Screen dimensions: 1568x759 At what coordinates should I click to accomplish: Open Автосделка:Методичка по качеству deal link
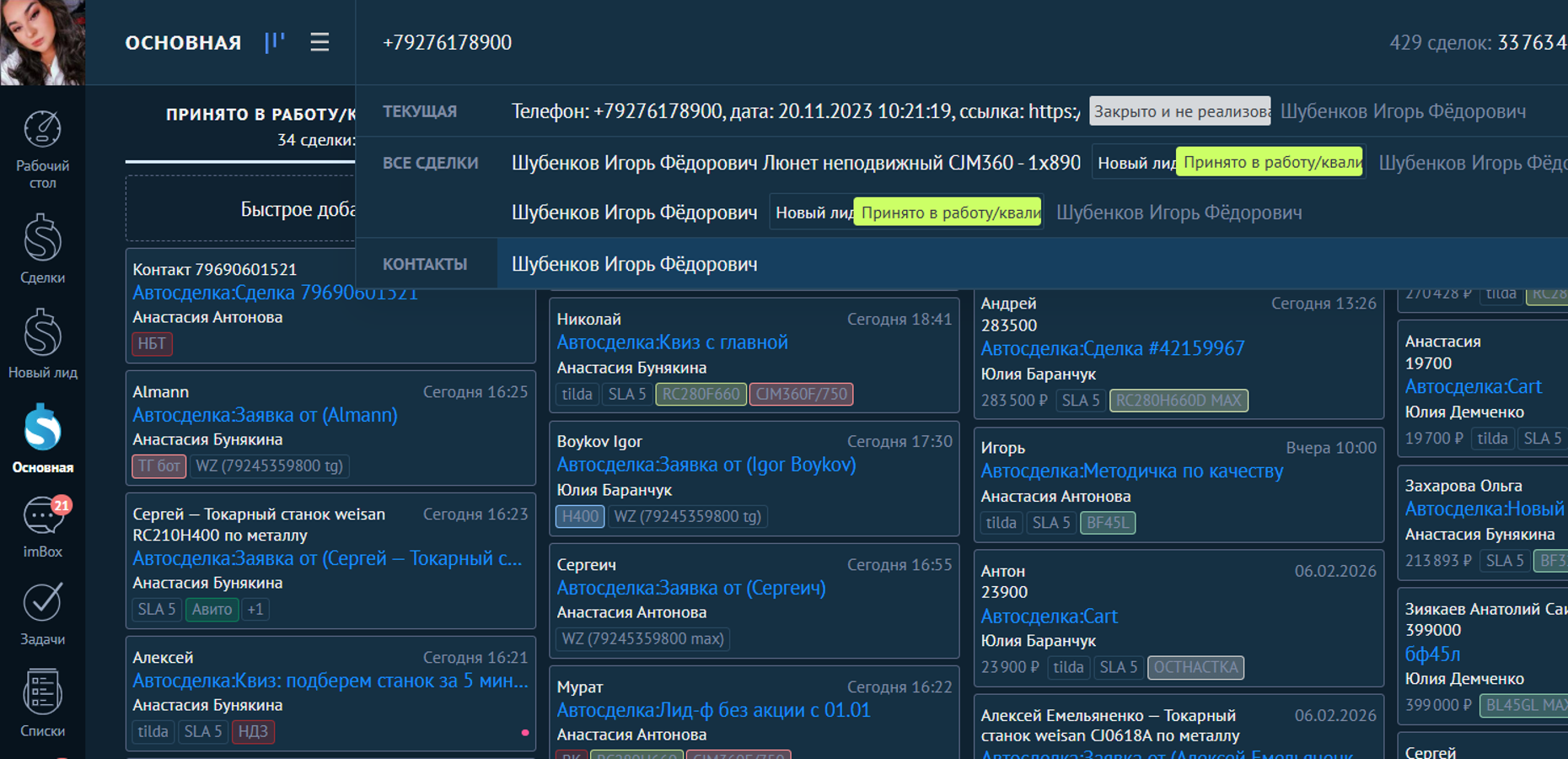[1131, 471]
